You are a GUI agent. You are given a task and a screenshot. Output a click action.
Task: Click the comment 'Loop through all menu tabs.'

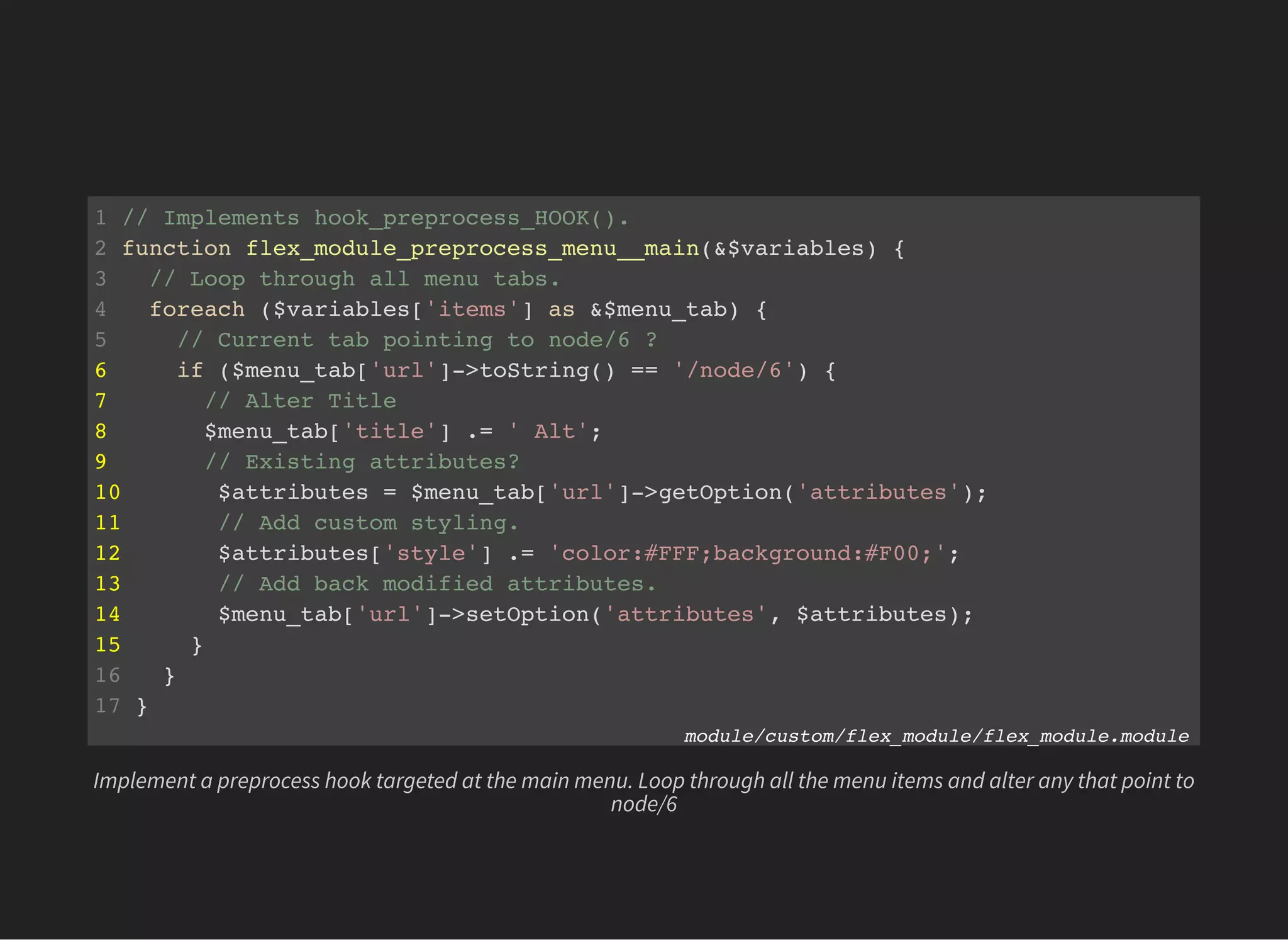coord(355,279)
